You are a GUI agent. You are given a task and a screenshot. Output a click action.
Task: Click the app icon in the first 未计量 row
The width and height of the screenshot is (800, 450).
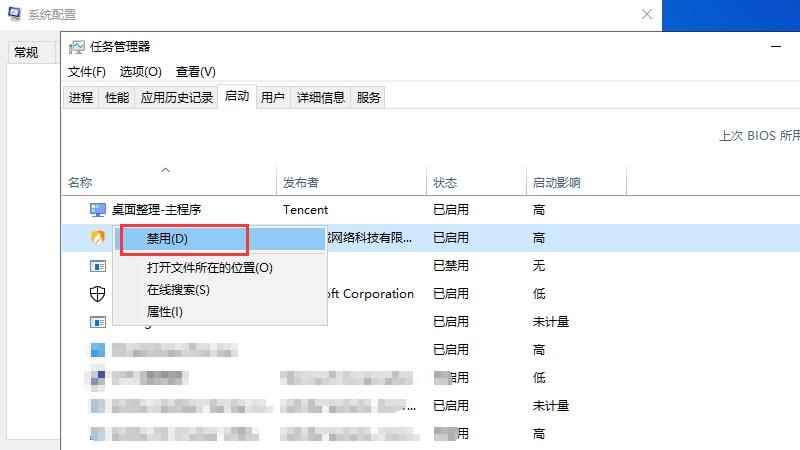pyautogui.click(x=97, y=322)
